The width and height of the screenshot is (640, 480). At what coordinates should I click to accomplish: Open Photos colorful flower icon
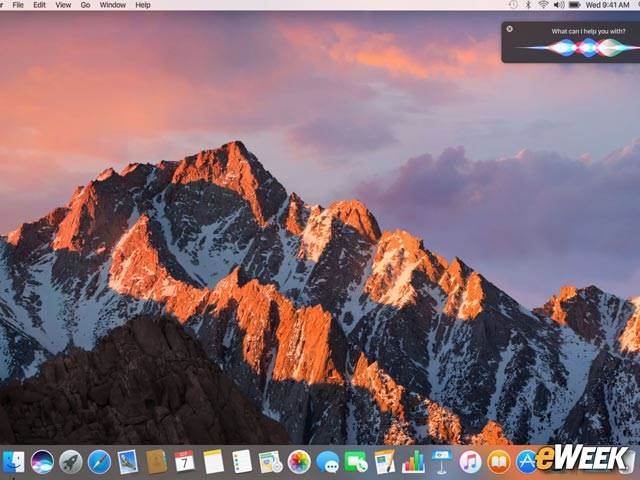[299, 462]
